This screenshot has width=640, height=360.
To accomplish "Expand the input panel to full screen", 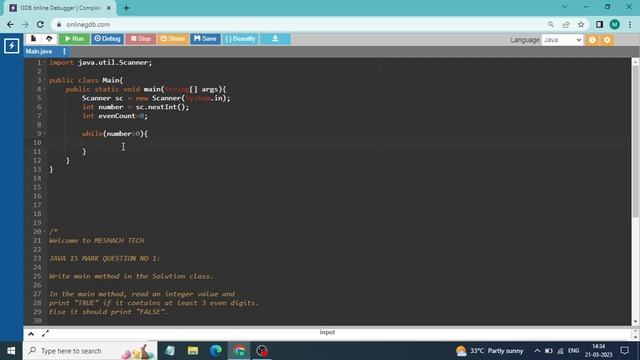I will 45,334.
